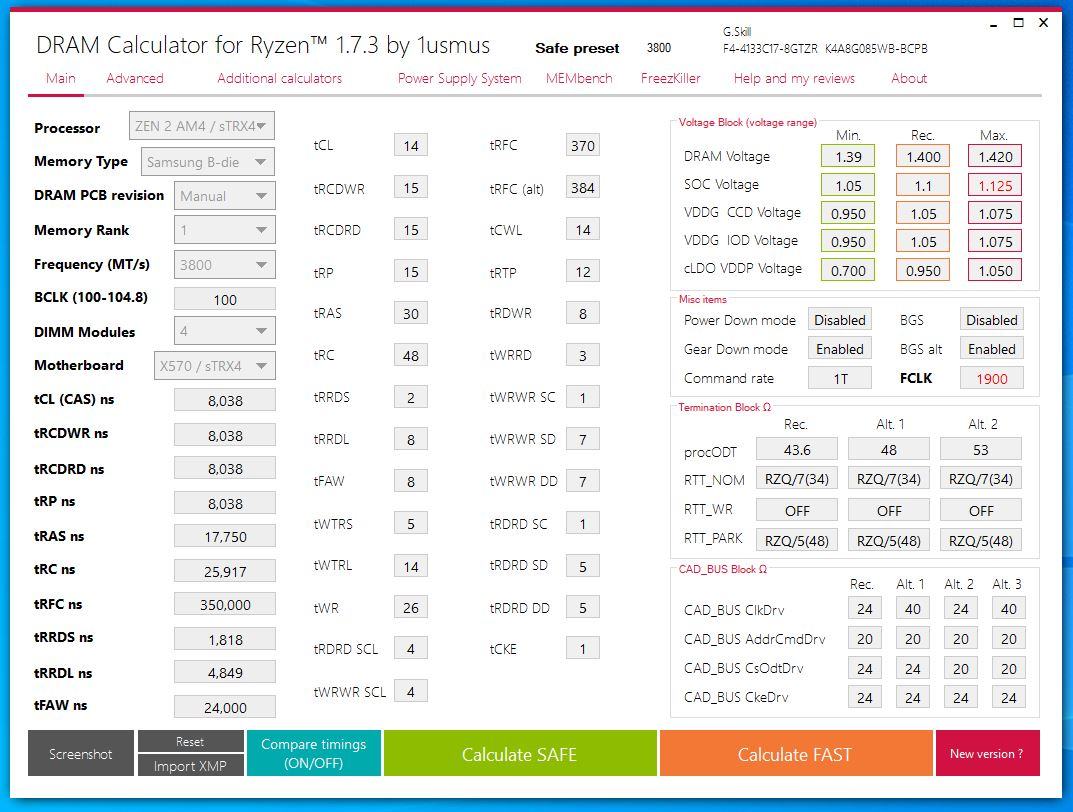The image size is (1073, 812).
Task: Open the DIMM Modules dropdown
Action: point(224,331)
